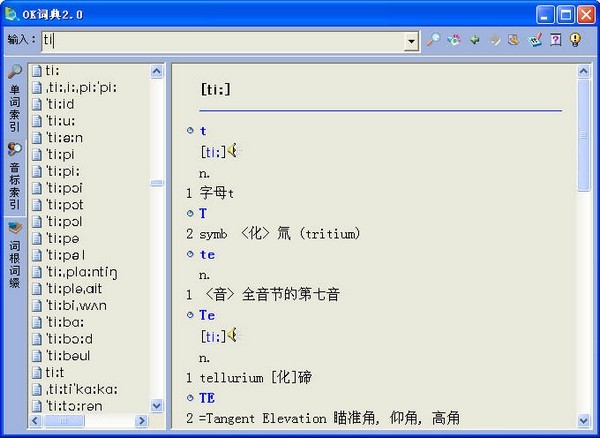Click the list's vertical scrollbar thumb

click(157, 183)
